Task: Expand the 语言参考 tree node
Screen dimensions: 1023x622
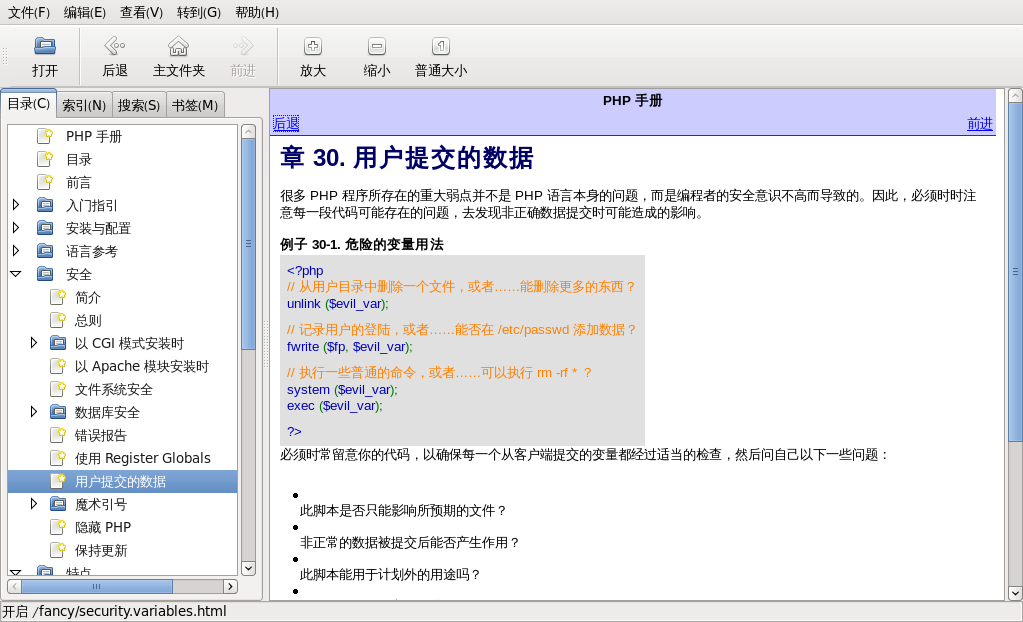Action: 16,251
